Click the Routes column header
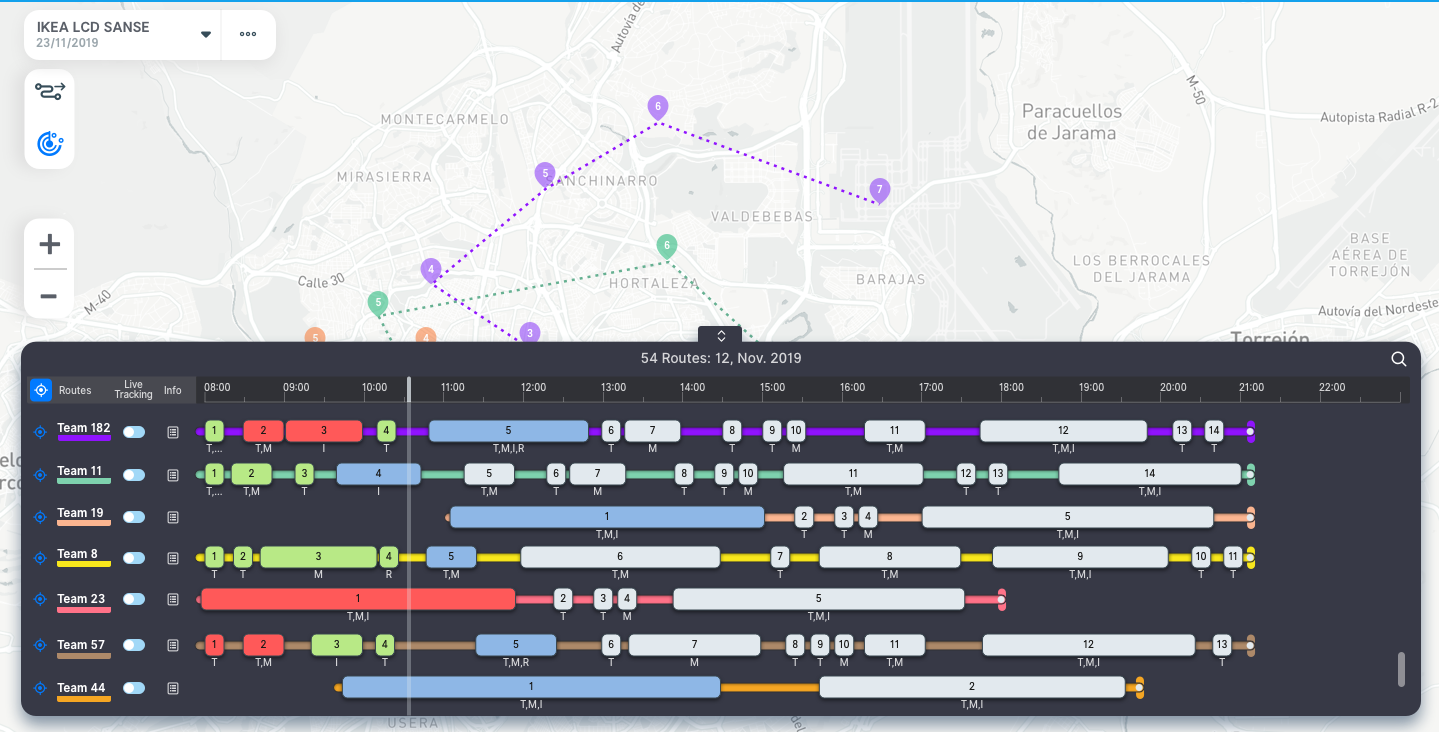Viewport: 1439px width, 732px height. [75, 390]
